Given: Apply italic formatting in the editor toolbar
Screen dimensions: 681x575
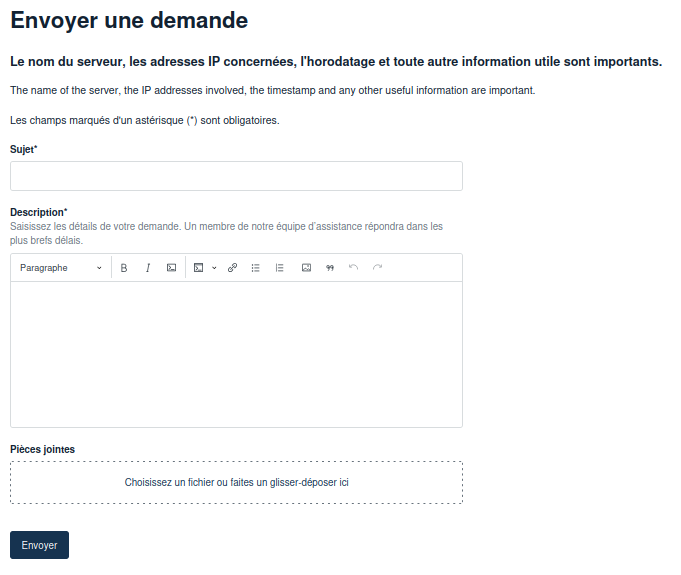Looking at the screenshot, I should tap(148, 268).
